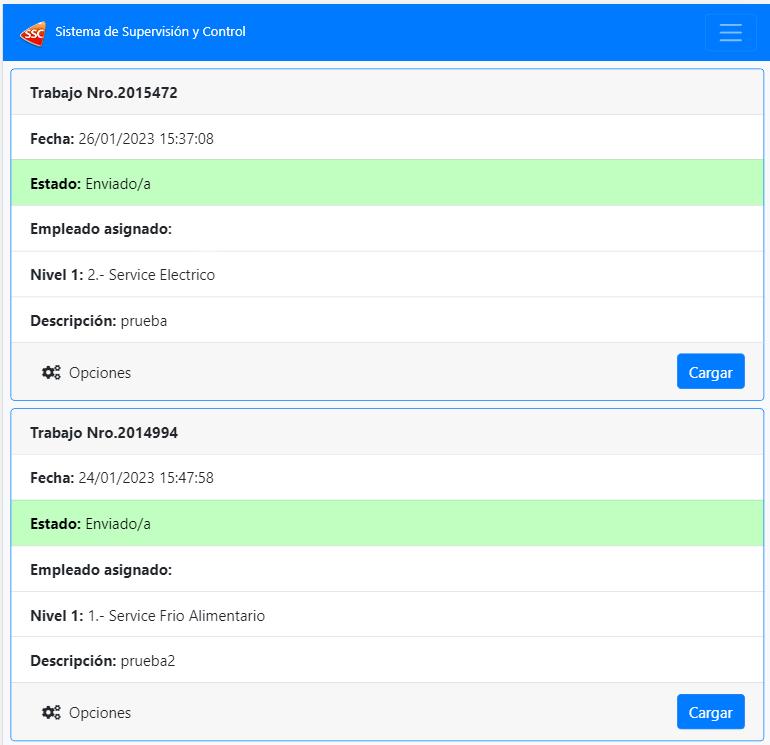
Task: Click the green Estado row of job 2015472
Action: click(386, 183)
